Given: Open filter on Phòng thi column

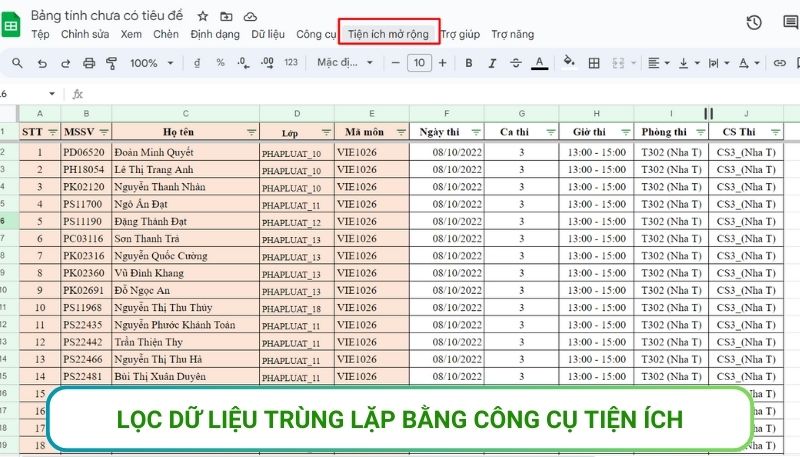Looking at the screenshot, I should 701,133.
